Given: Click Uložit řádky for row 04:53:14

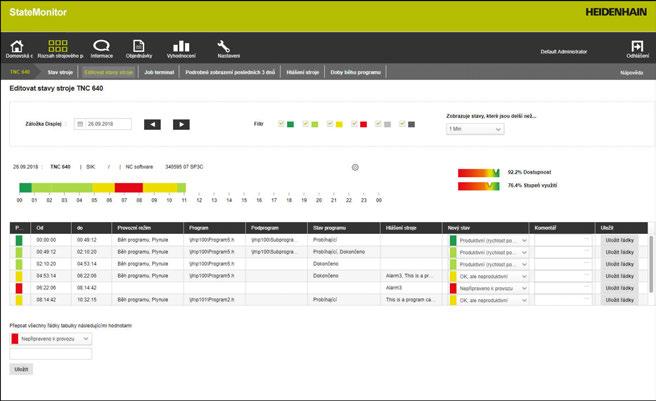Looking at the screenshot, I should click(619, 276).
